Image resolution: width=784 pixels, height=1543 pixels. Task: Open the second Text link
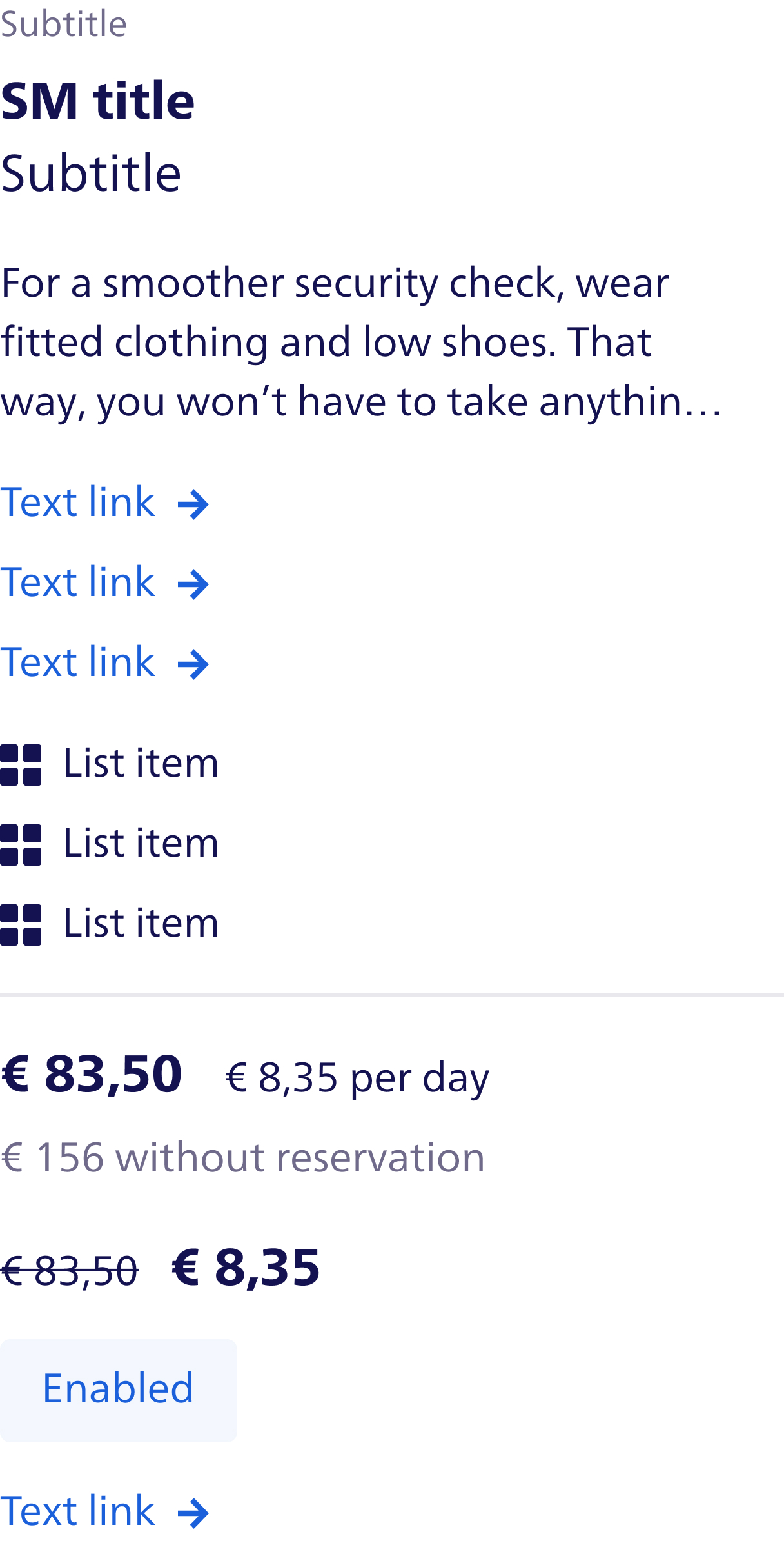click(77, 582)
